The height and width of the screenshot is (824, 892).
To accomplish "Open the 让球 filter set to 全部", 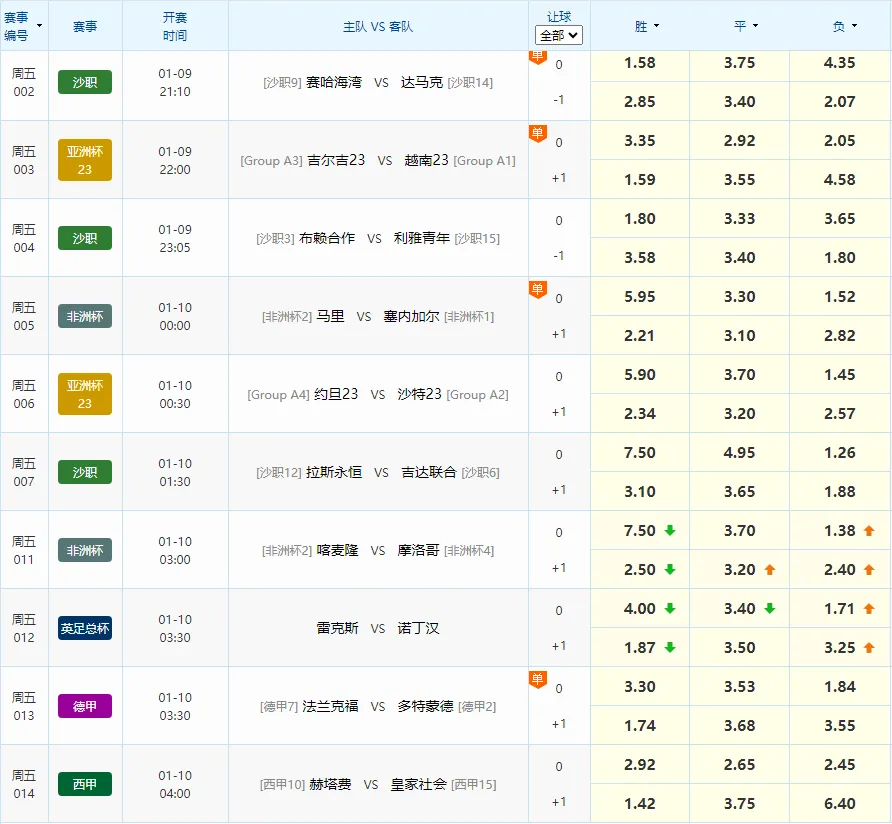I will (x=559, y=35).
